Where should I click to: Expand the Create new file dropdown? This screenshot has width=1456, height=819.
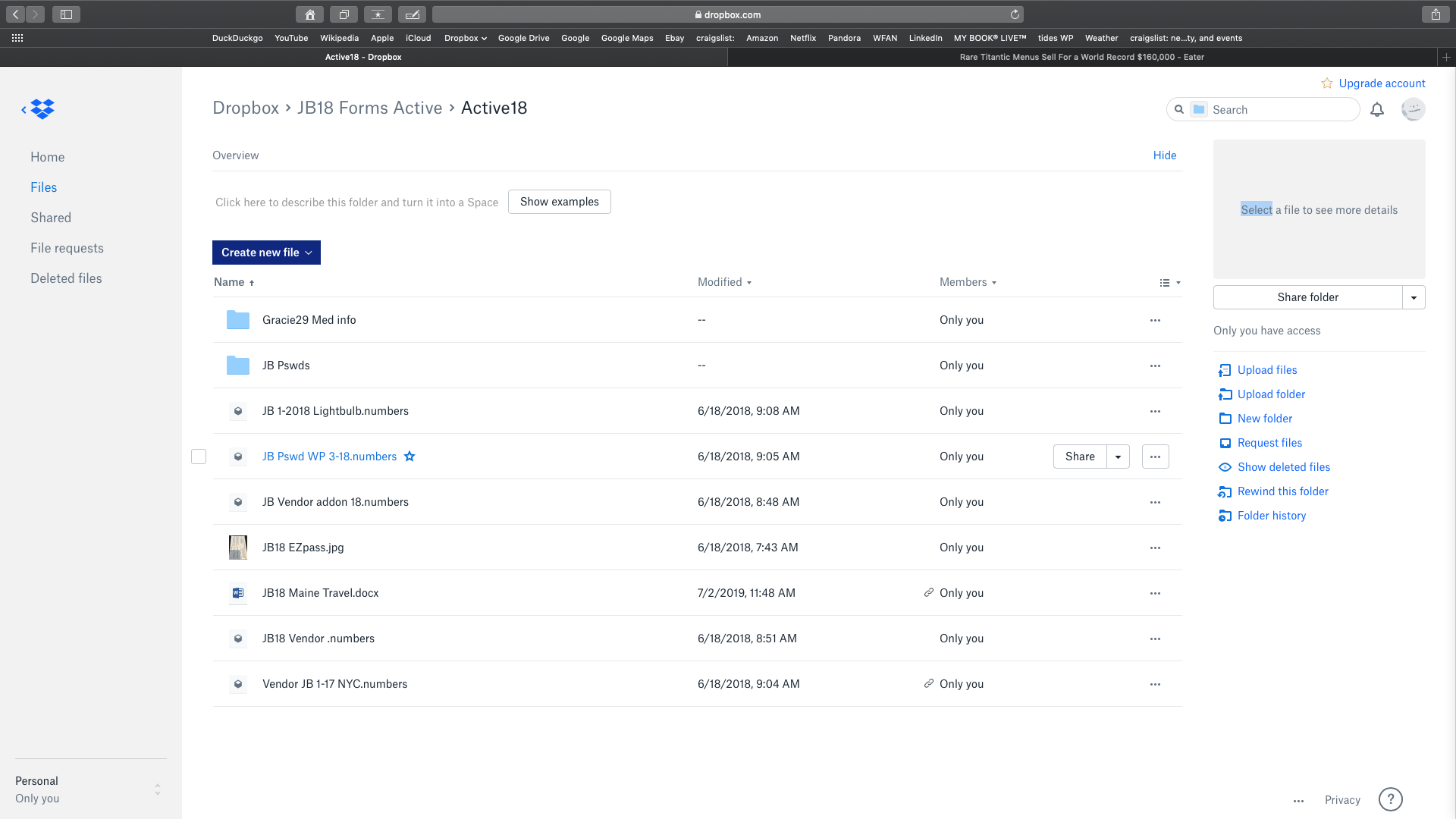[x=266, y=253]
